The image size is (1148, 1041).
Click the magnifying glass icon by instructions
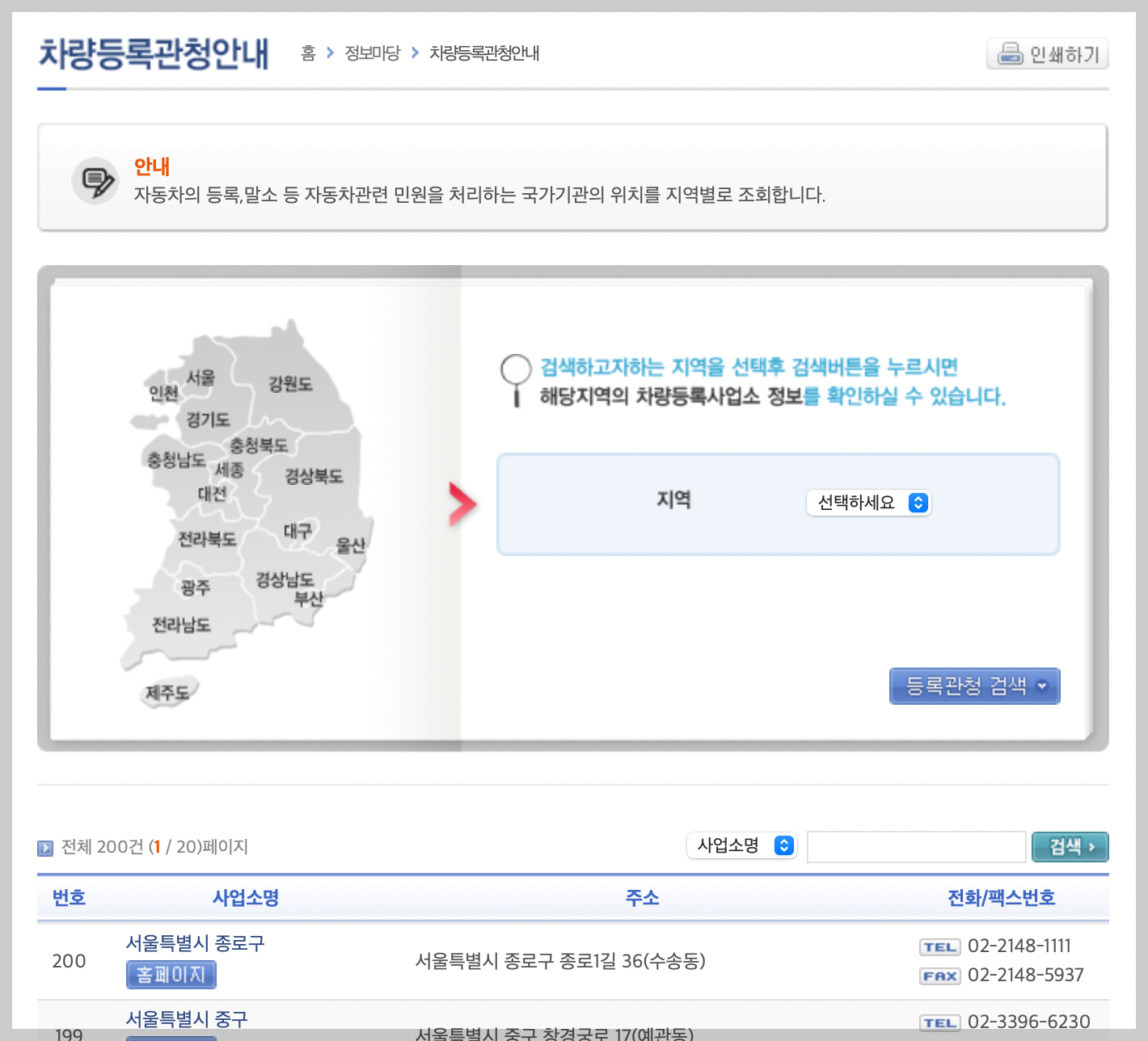click(516, 380)
